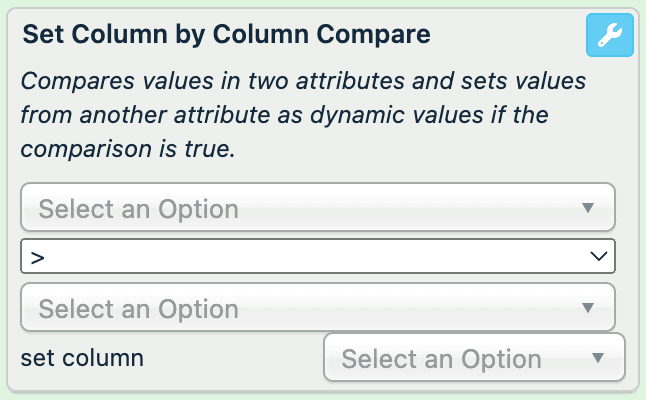Open the comparison operator dropdown showing >

pyautogui.click(x=317, y=257)
